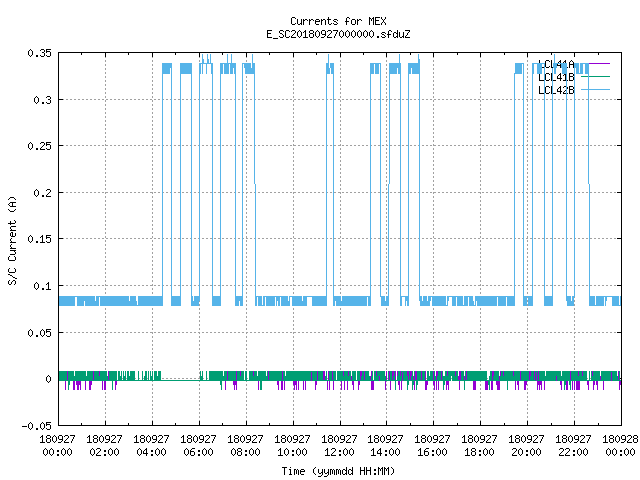Click the y-axis label 'S/C Current (A)'
The width and height of the screenshot is (640, 480).
(x=12, y=240)
